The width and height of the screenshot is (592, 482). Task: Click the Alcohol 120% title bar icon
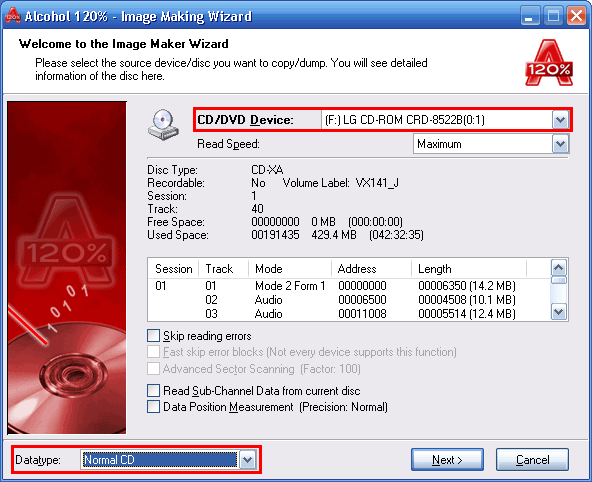(12, 15)
